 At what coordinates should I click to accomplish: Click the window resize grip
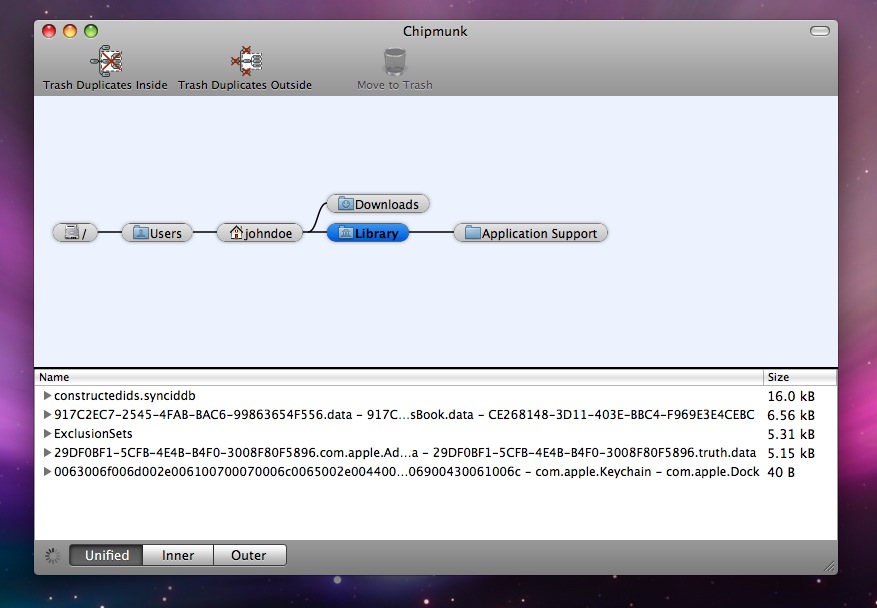[x=830, y=567]
